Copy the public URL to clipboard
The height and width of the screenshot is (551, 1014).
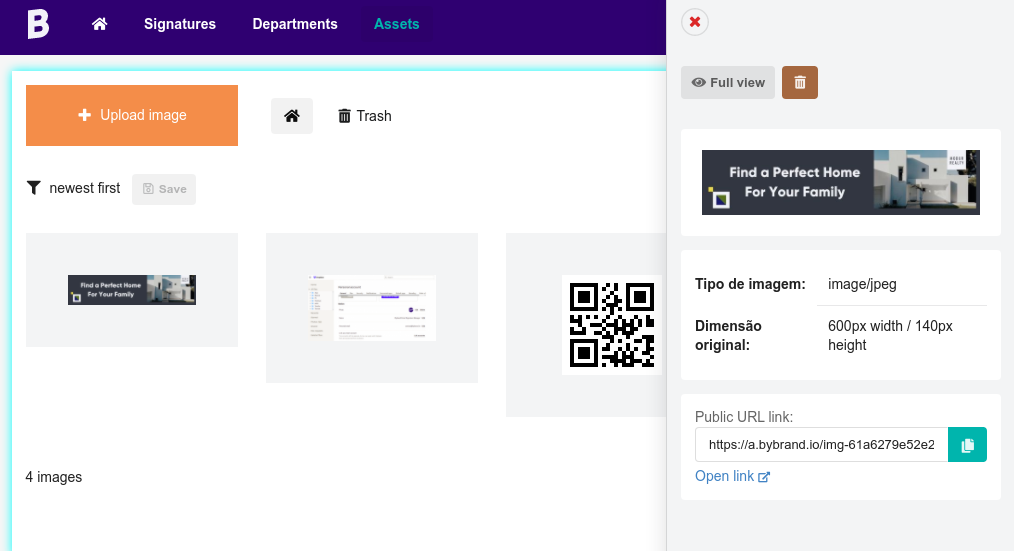click(x=967, y=444)
